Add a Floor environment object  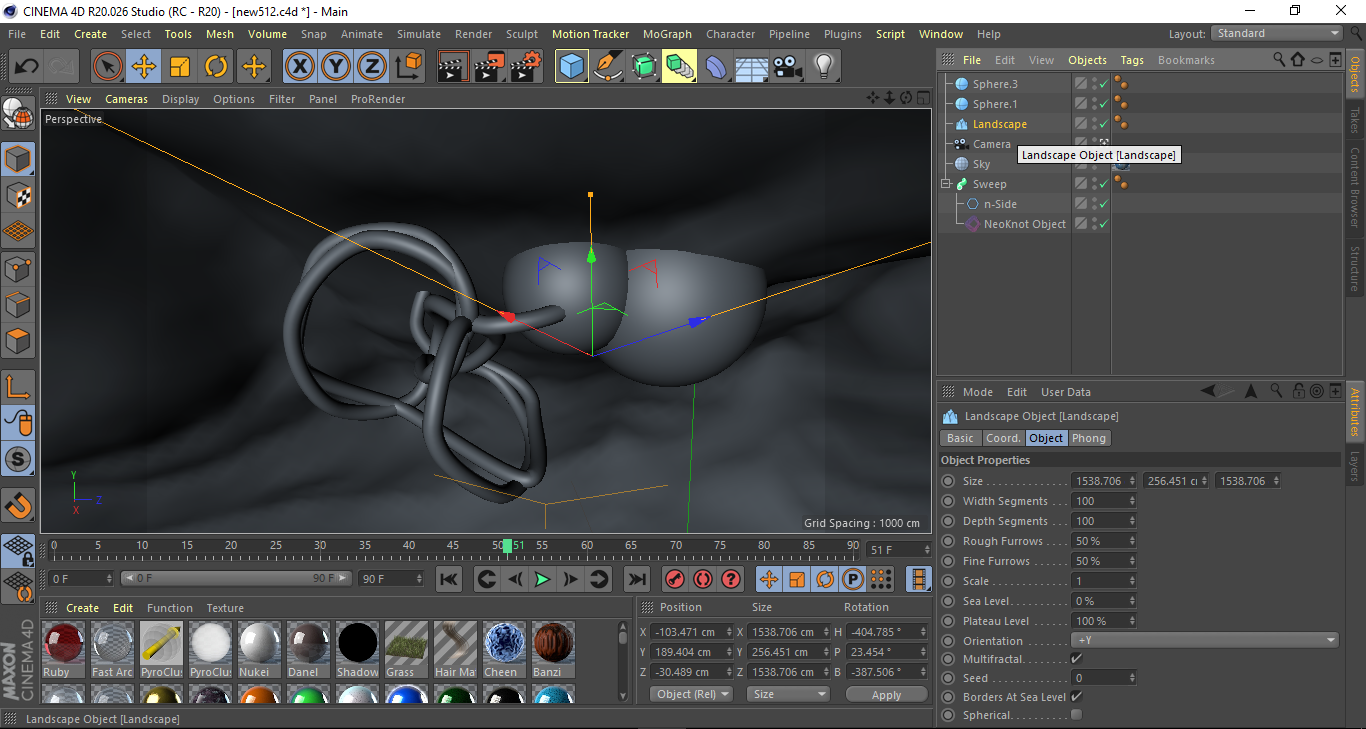pyautogui.click(x=751, y=67)
